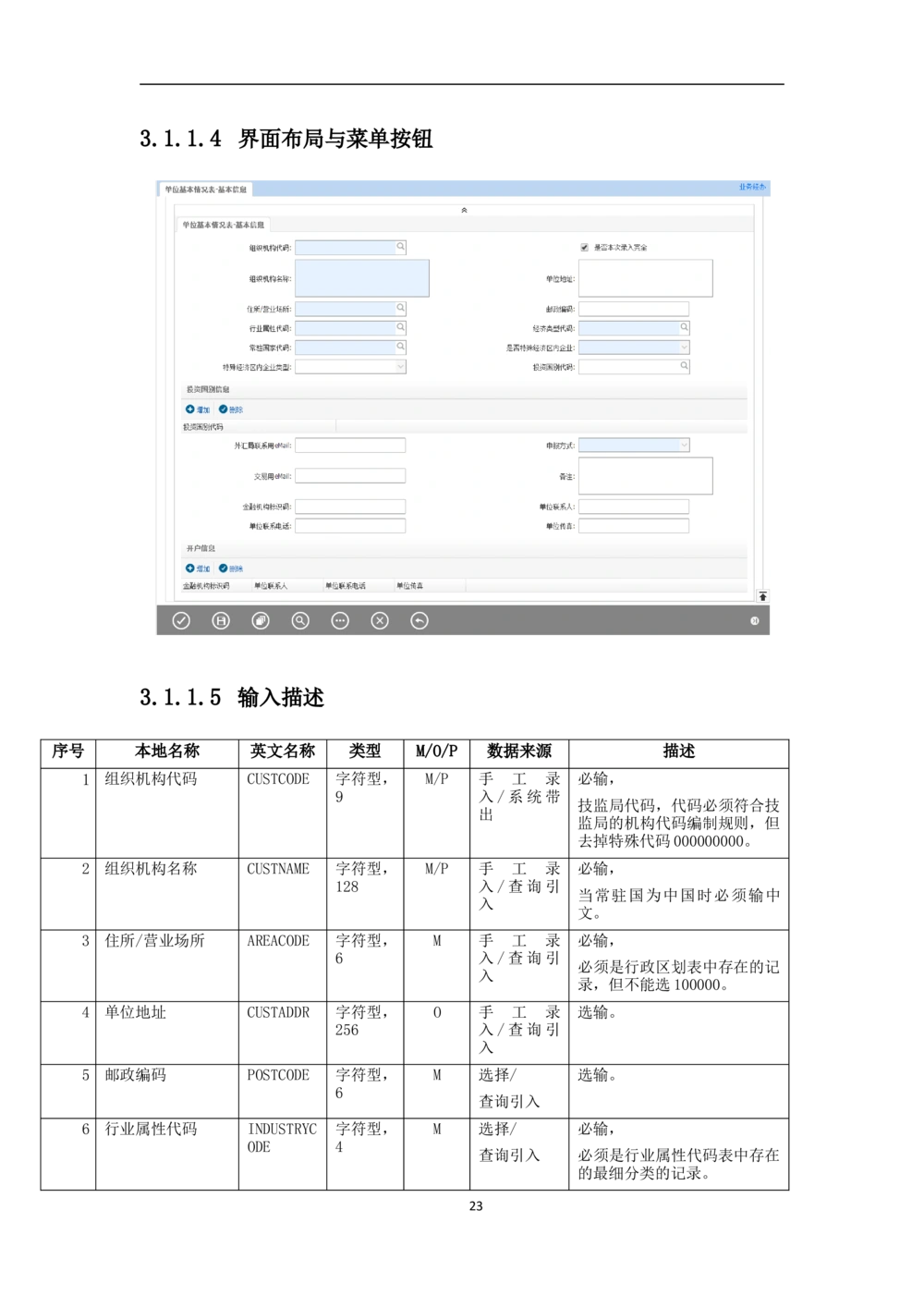
Task: Click 增加 under 投资国别信息
Action: pyautogui.click(x=198, y=410)
